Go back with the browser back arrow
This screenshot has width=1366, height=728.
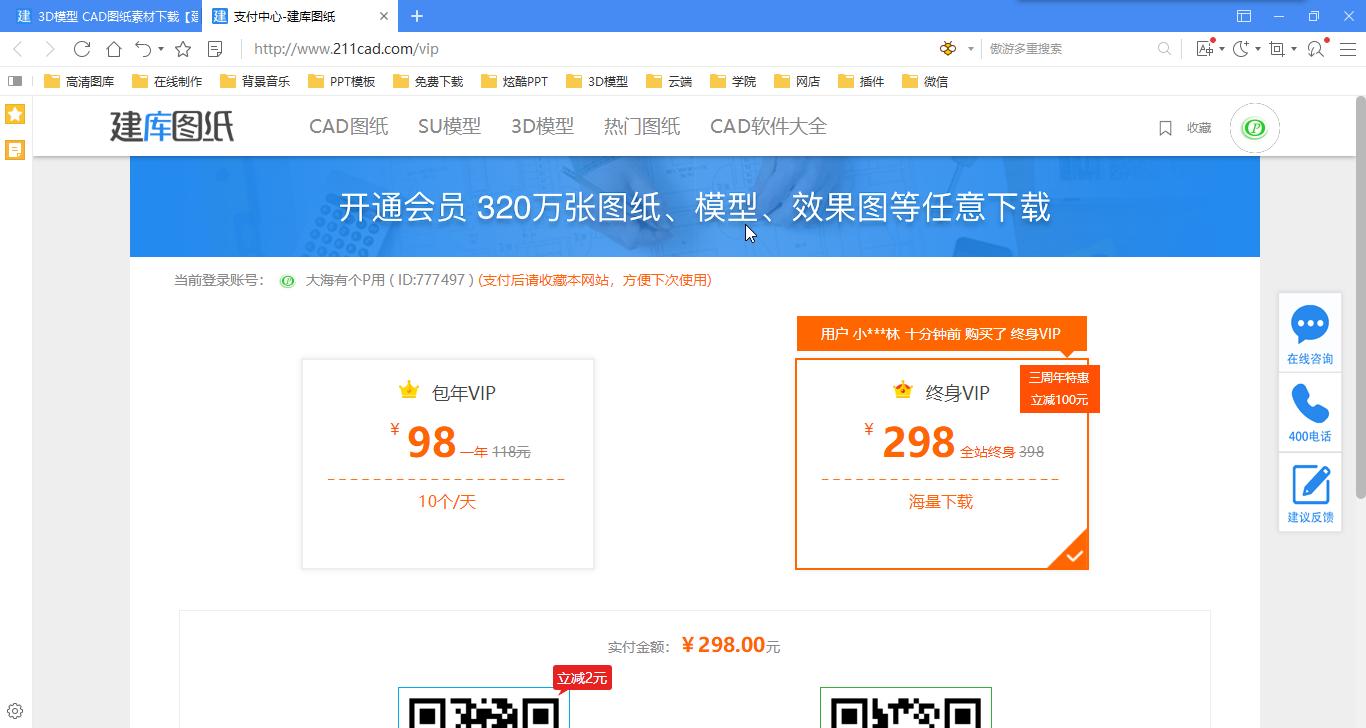[18, 49]
